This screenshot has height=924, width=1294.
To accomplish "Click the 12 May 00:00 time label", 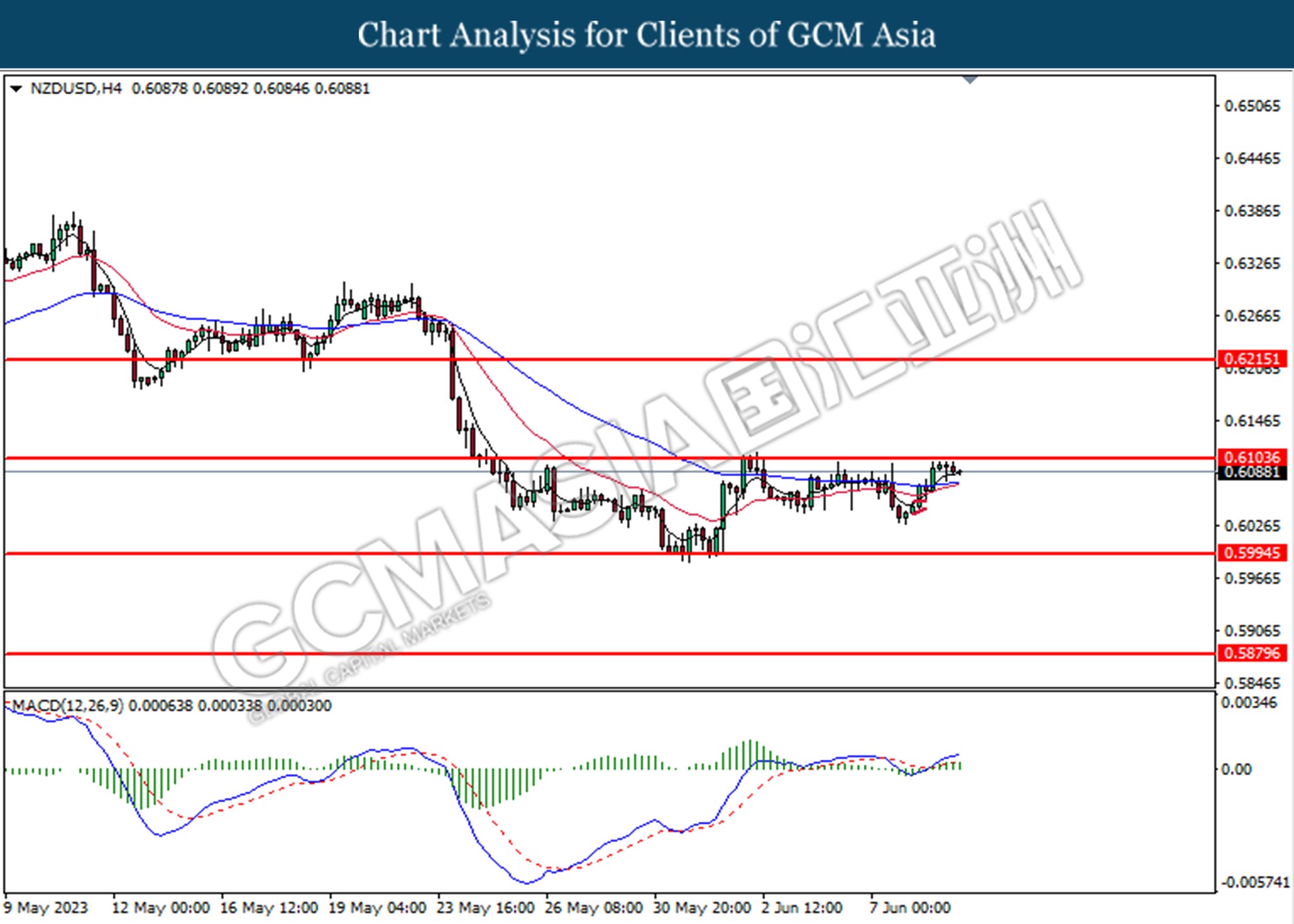I will 161,908.
